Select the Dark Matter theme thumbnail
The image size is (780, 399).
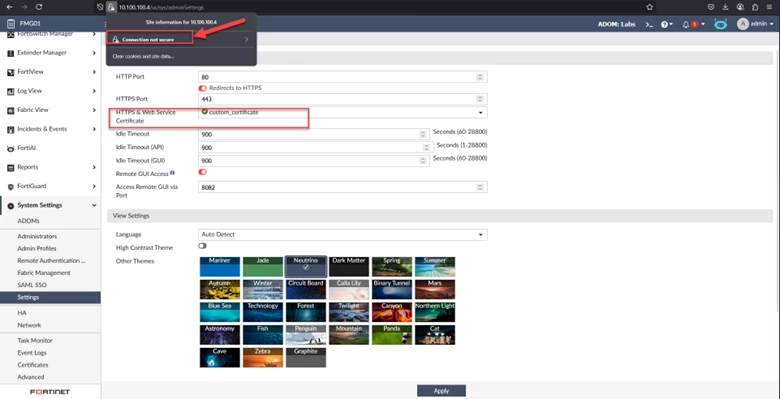[x=349, y=267]
